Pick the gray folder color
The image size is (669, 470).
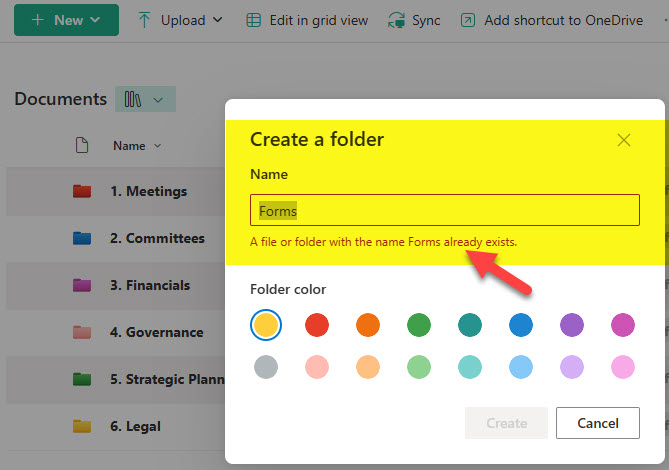266,367
